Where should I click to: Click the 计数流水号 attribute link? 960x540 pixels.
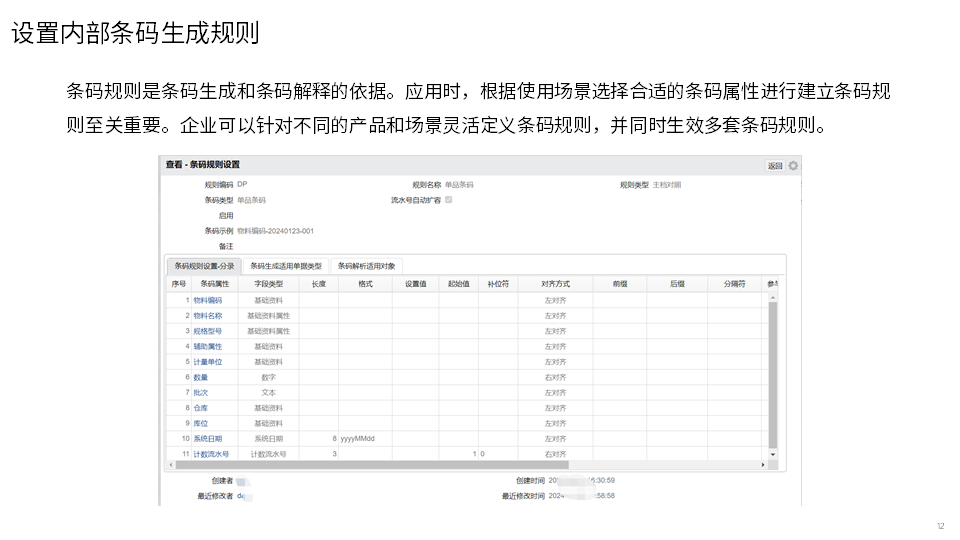coord(211,454)
